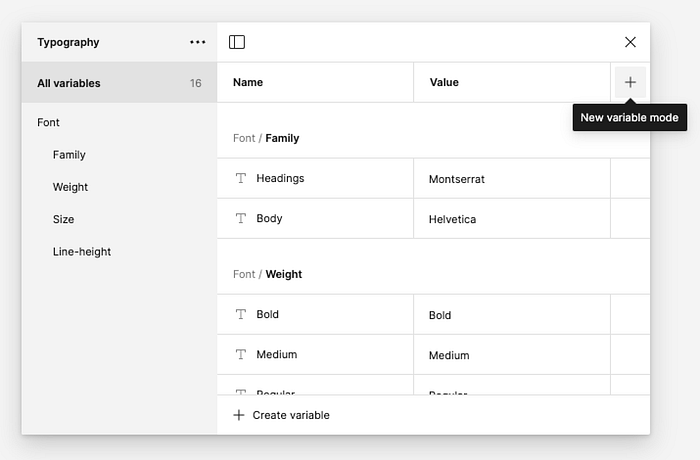Click the string type icon beside Body

coord(240,218)
